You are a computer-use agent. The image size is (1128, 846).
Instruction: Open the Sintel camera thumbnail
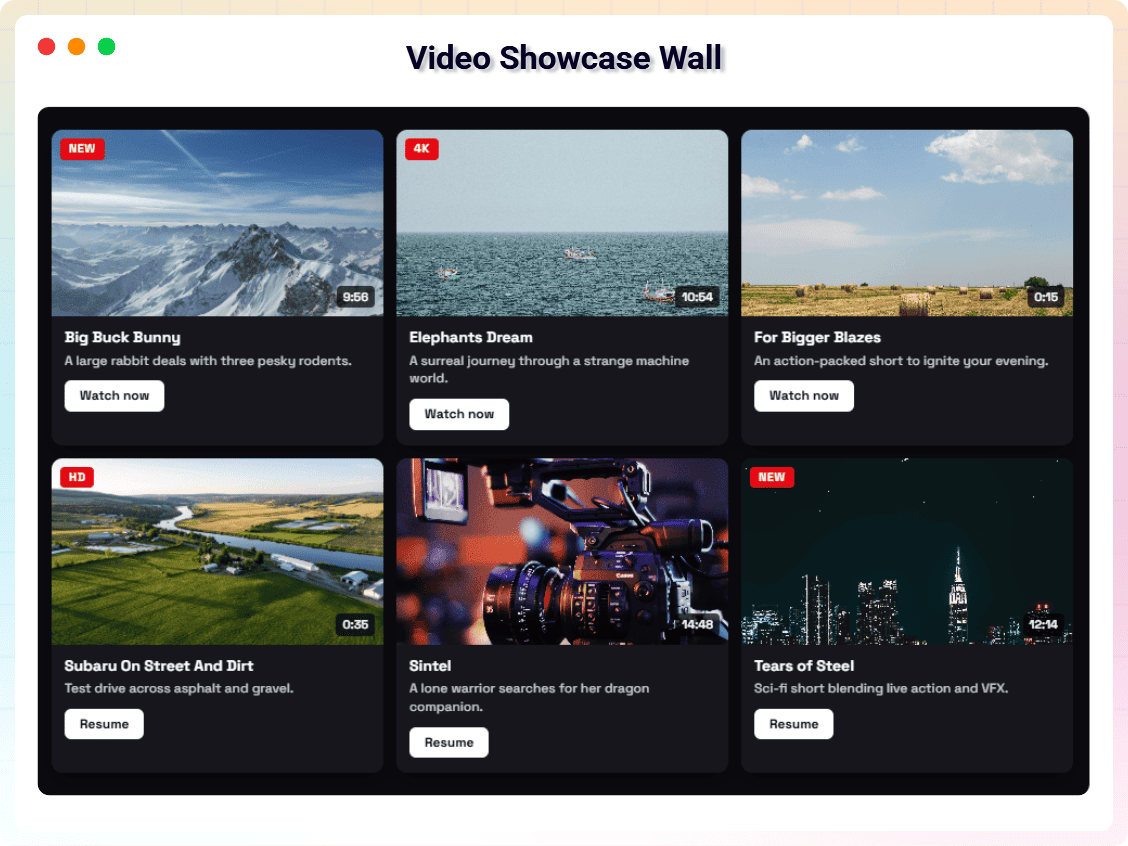click(562, 551)
